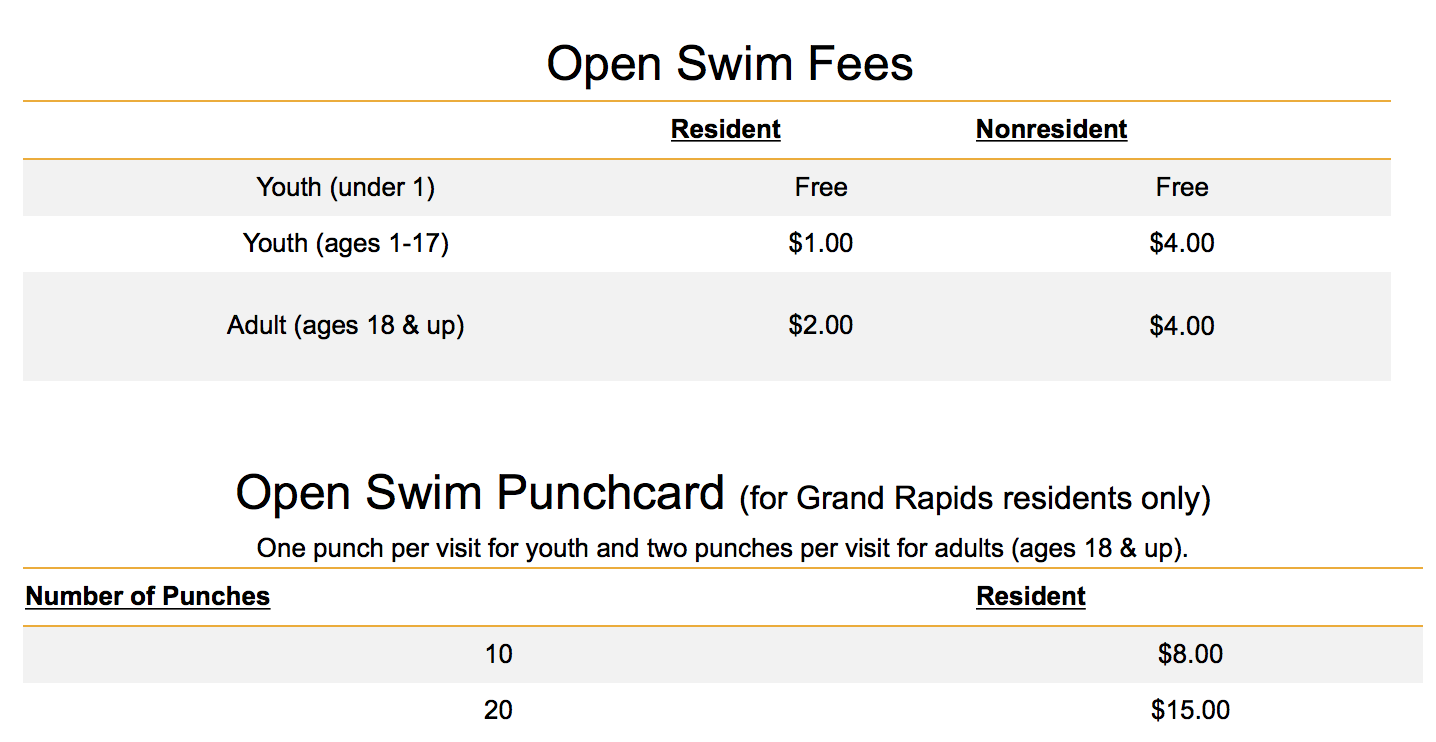Click the underlined Resident column header
This screenshot has height=742, width=1436.
(x=725, y=129)
